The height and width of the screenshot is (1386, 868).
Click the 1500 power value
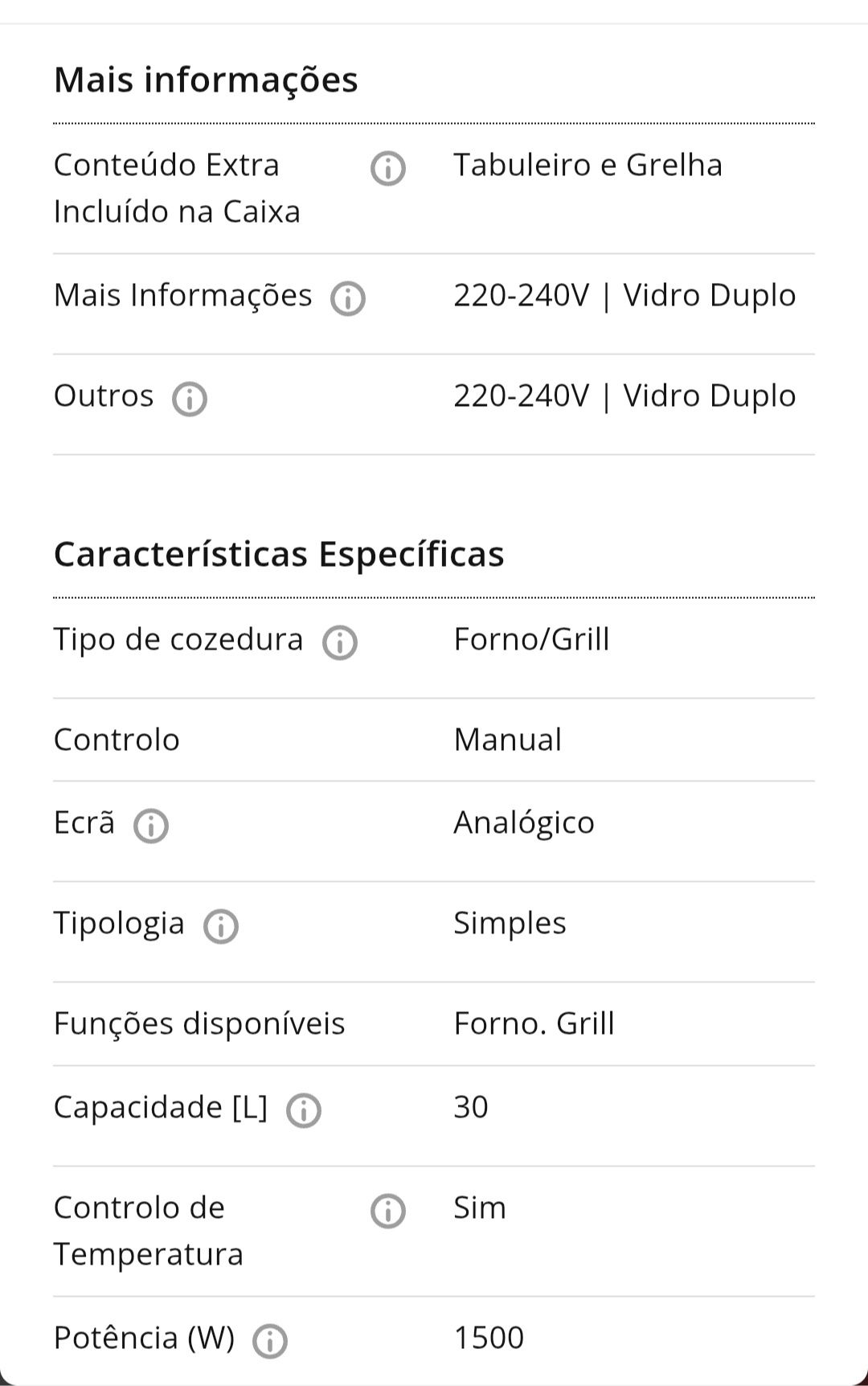click(x=489, y=1338)
